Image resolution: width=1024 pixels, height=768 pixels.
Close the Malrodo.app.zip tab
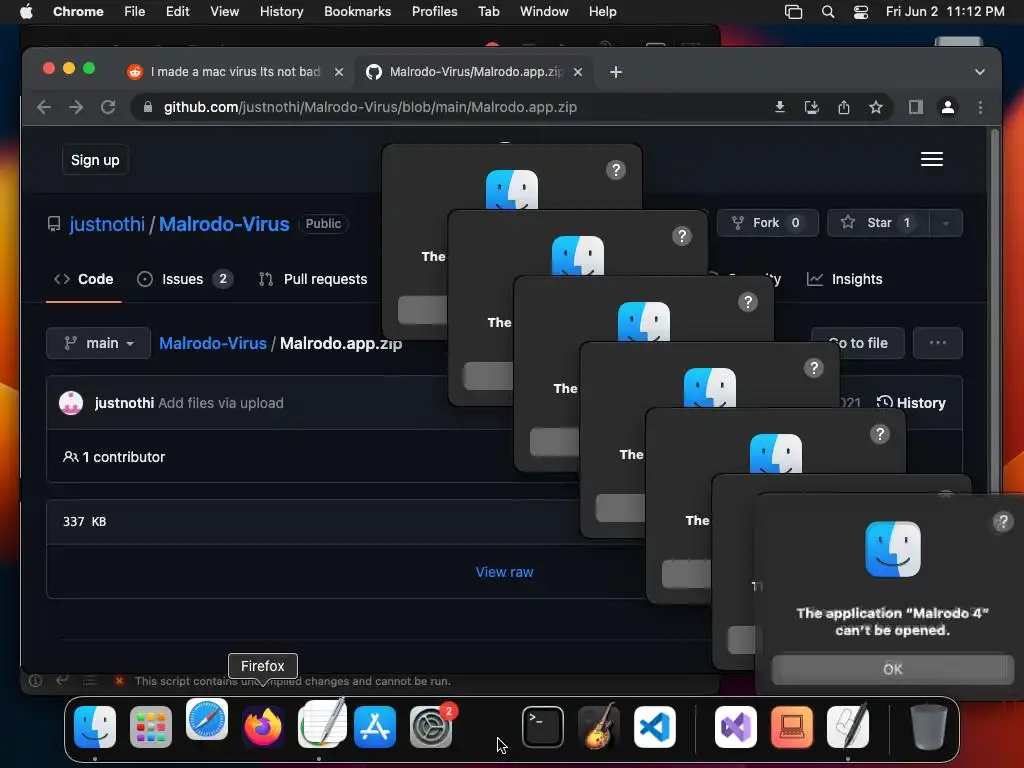577,72
